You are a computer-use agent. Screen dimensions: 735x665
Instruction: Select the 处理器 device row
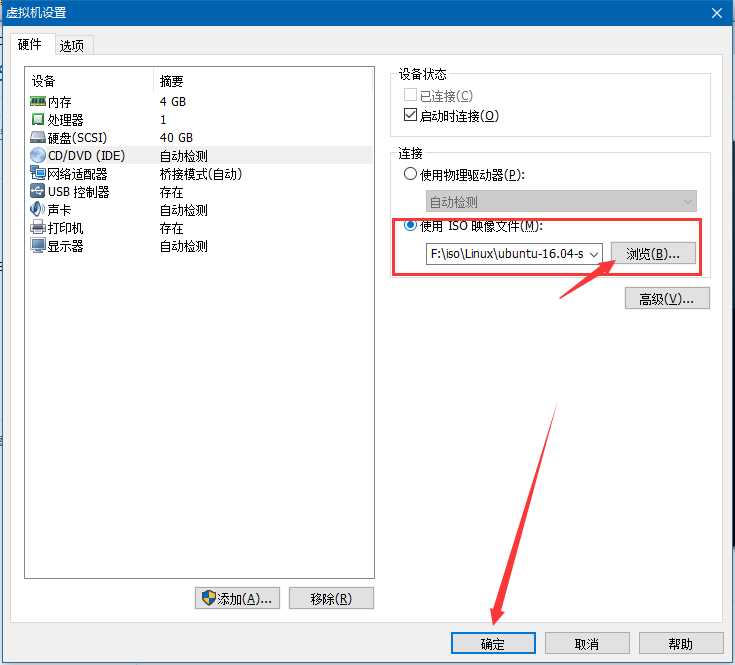(201, 120)
